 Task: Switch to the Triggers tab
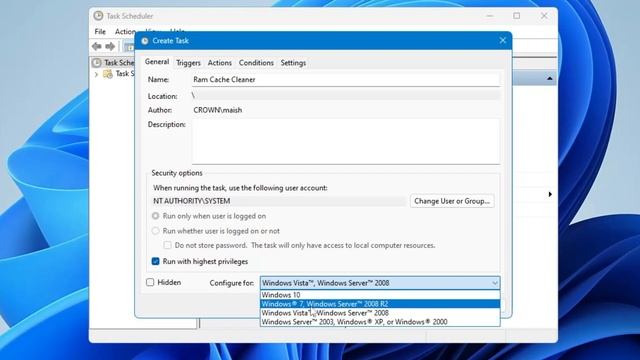tap(188, 63)
